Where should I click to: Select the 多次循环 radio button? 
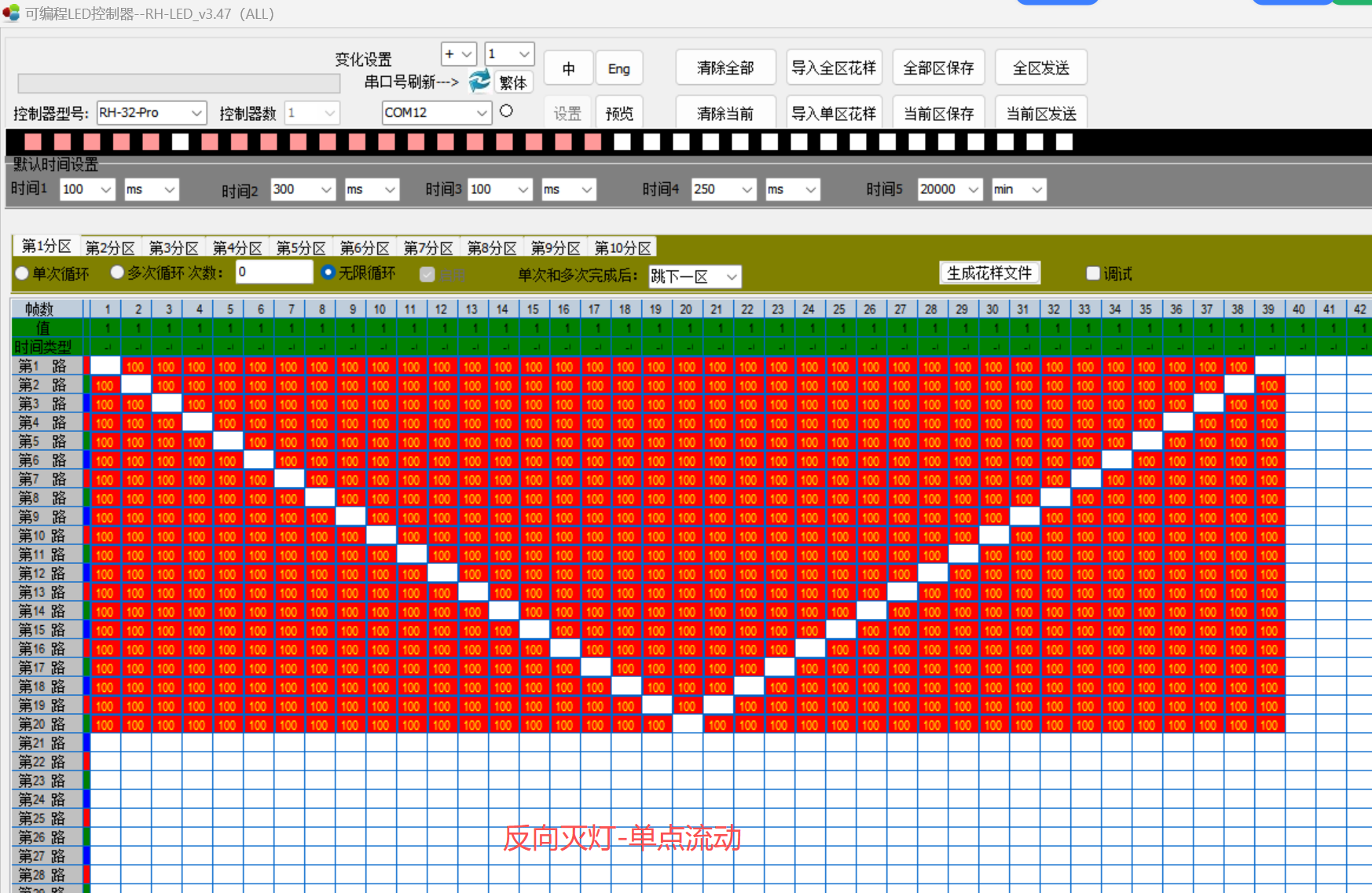117,273
